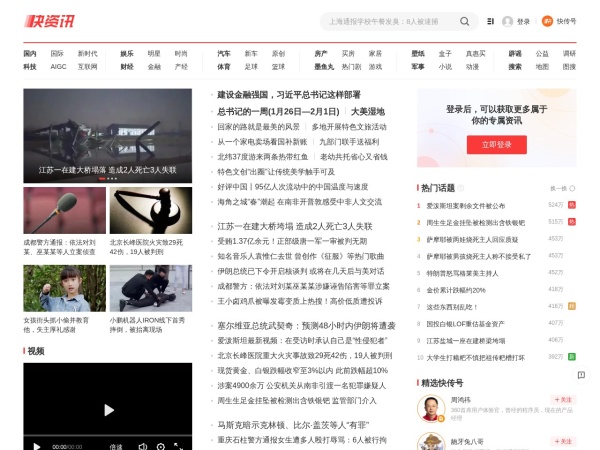Select the 汽车 category in the navigation
This screenshot has height=450, width=600.
point(224,53)
